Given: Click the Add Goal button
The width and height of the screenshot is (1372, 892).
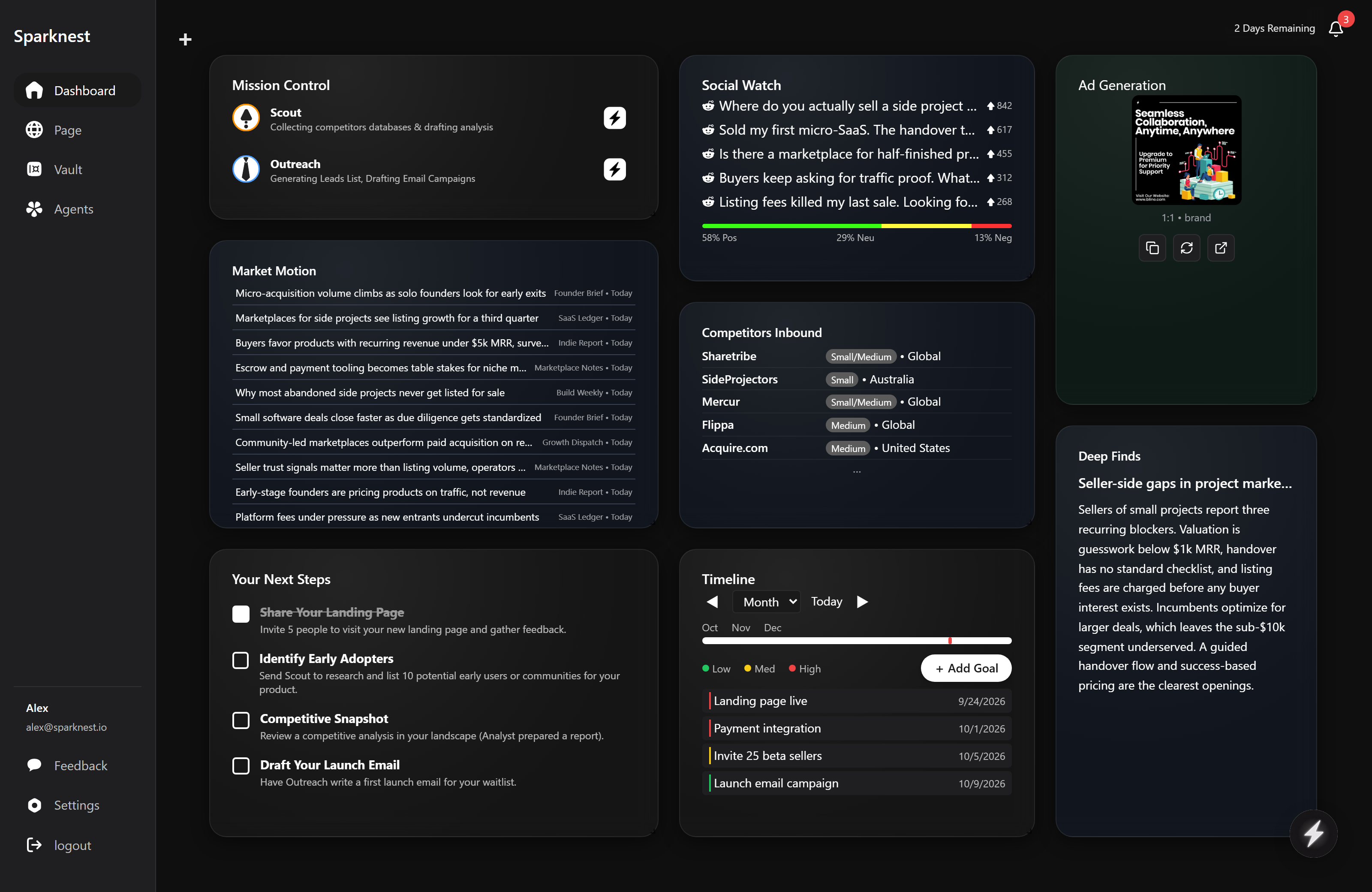Looking at the screenshot, I should pyautogui.click(x=966, y=668).
